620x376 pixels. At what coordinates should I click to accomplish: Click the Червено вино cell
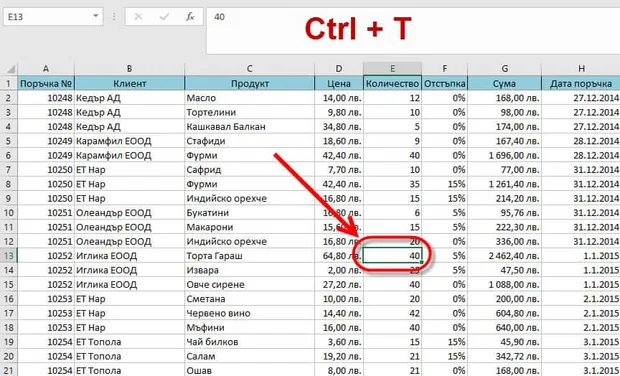(x=250, y=313)
